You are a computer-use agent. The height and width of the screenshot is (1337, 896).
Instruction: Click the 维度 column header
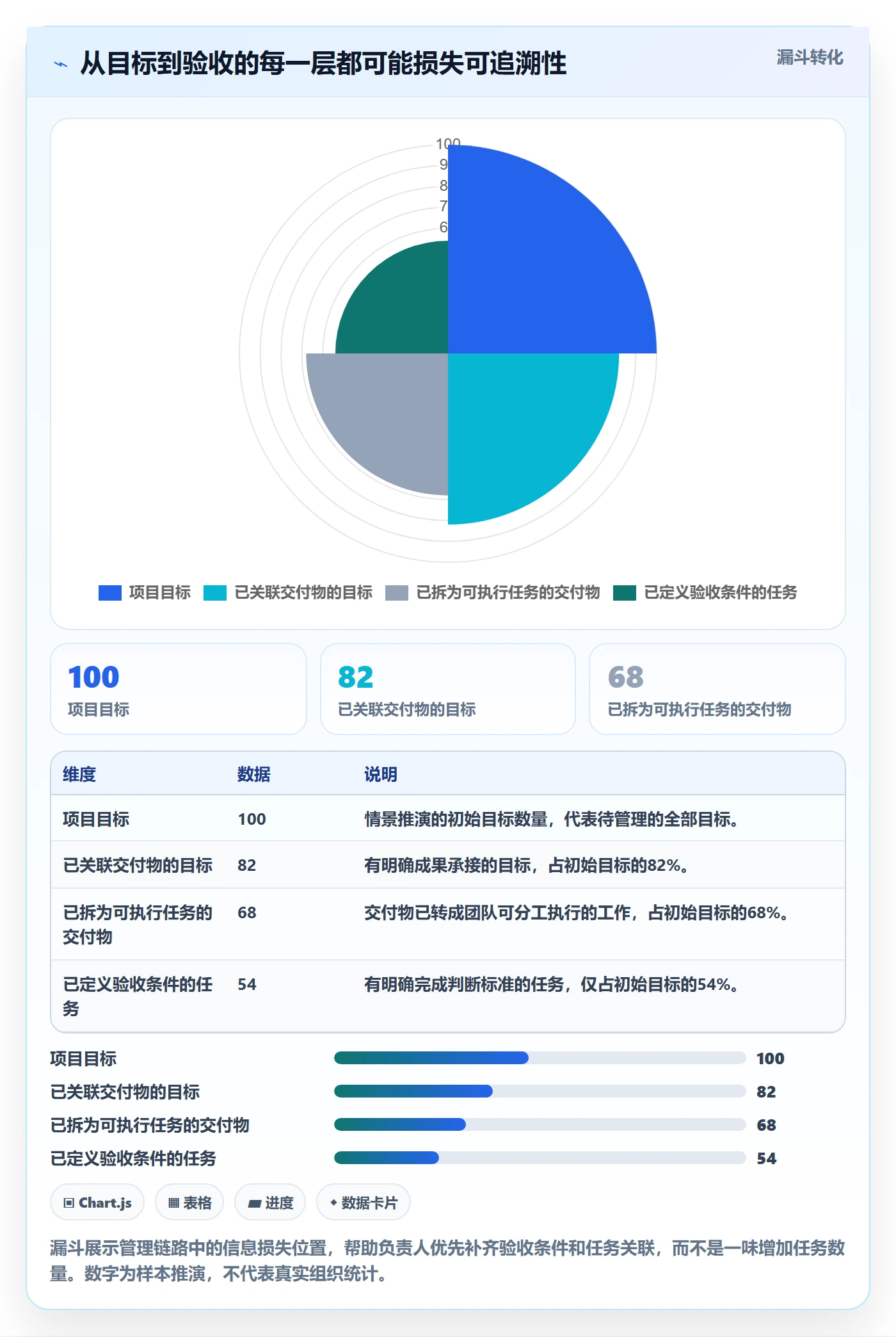point(79,774)
